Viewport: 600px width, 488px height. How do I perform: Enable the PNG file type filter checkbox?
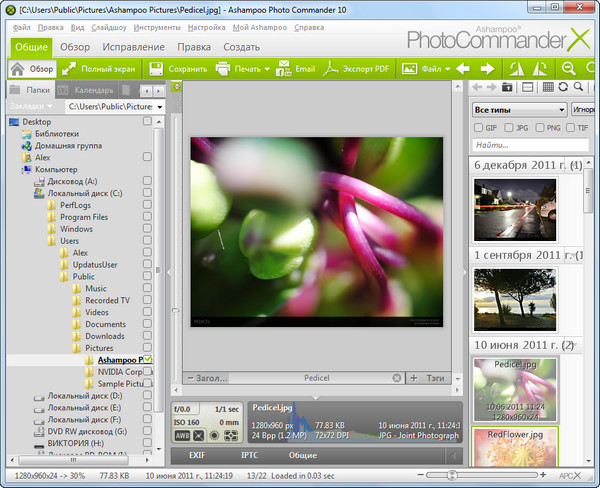tap(541, 128)
